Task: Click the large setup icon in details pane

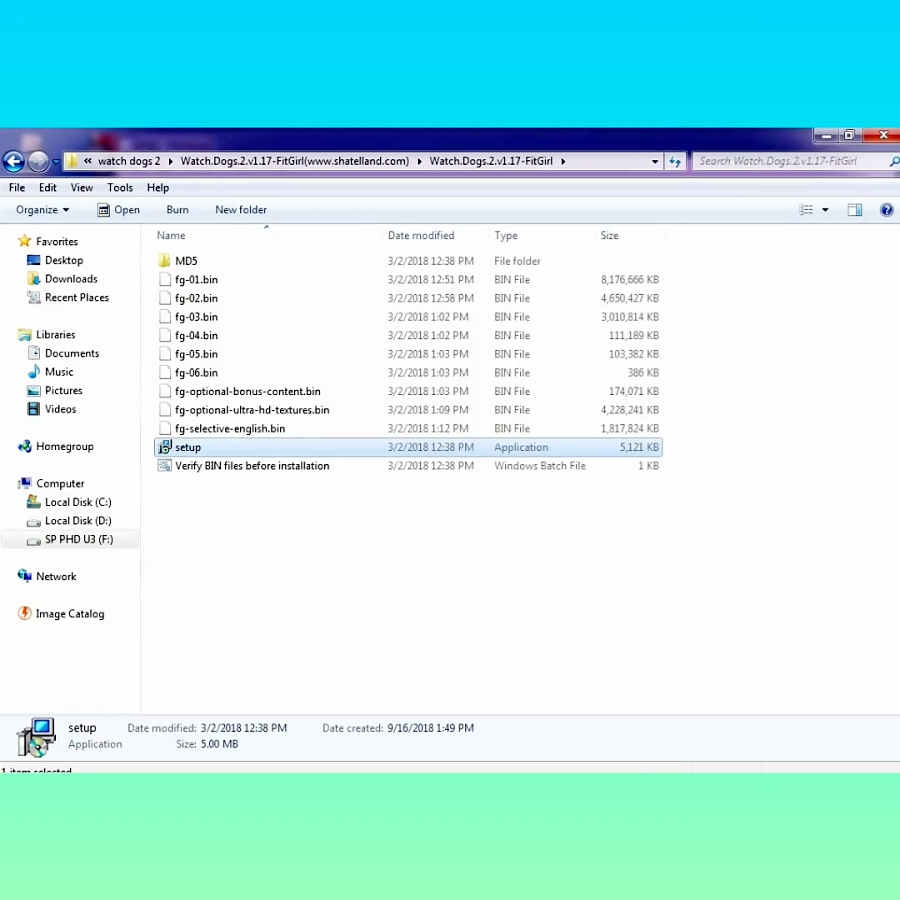Action: (x=36, y=737)
